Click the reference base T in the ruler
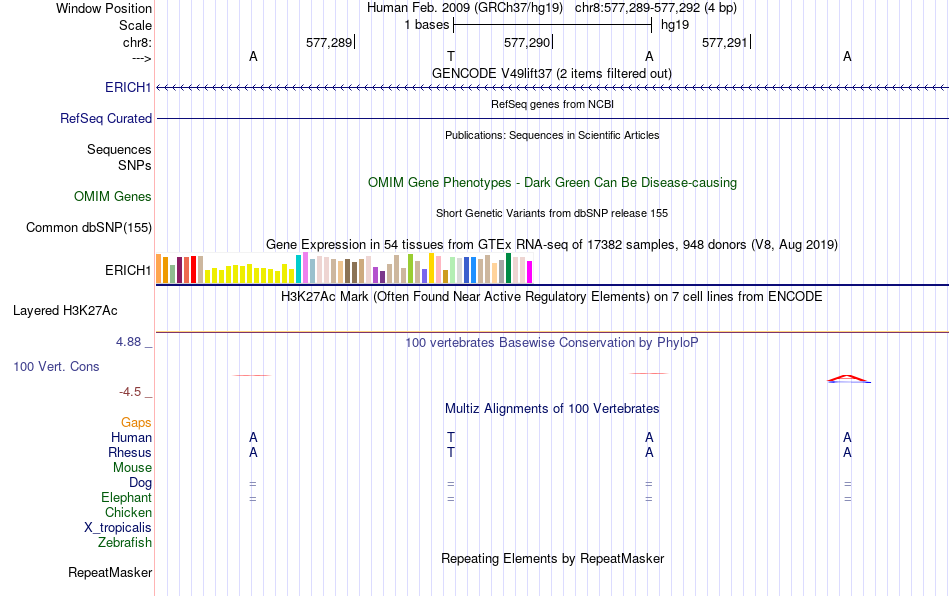 [x=451, y=56]
